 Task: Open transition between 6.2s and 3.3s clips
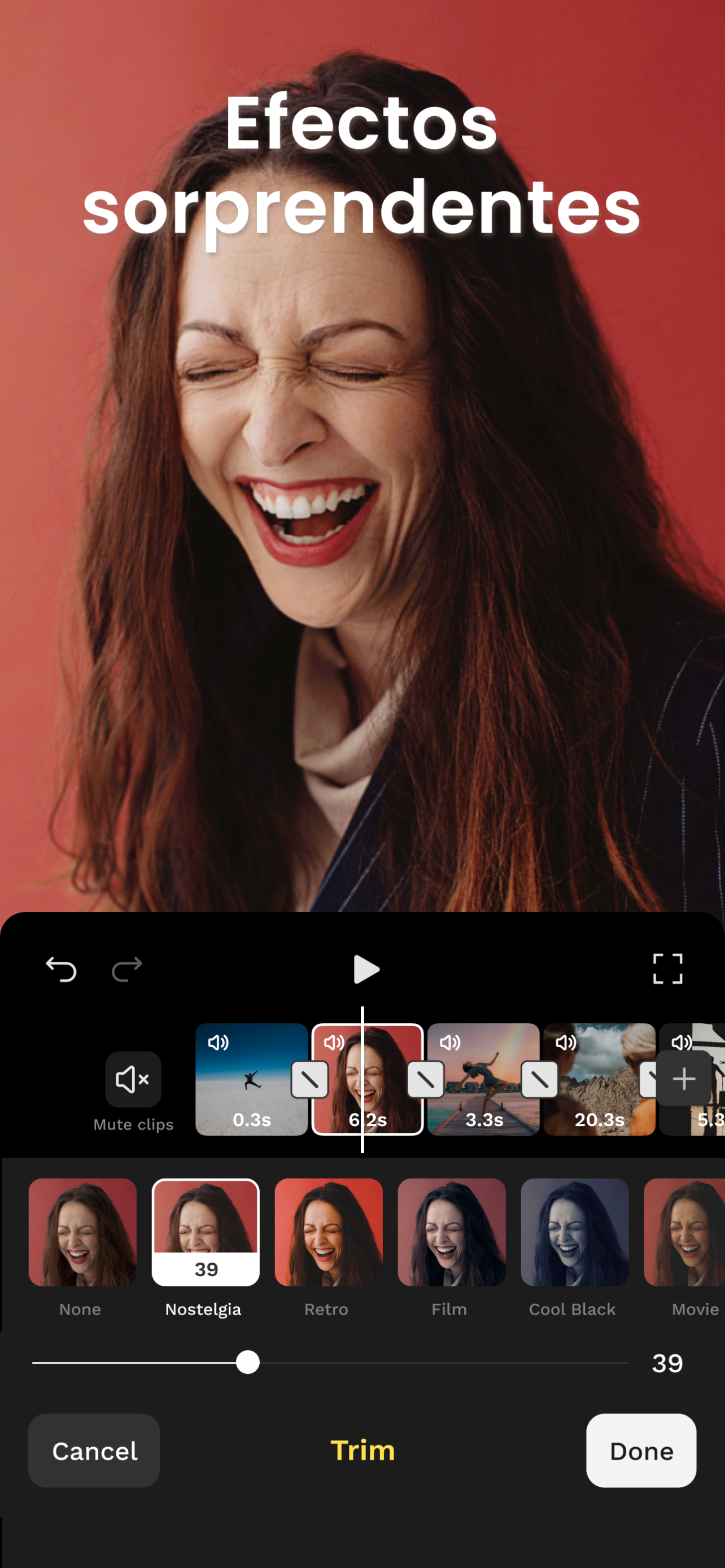click(426, 1080)
